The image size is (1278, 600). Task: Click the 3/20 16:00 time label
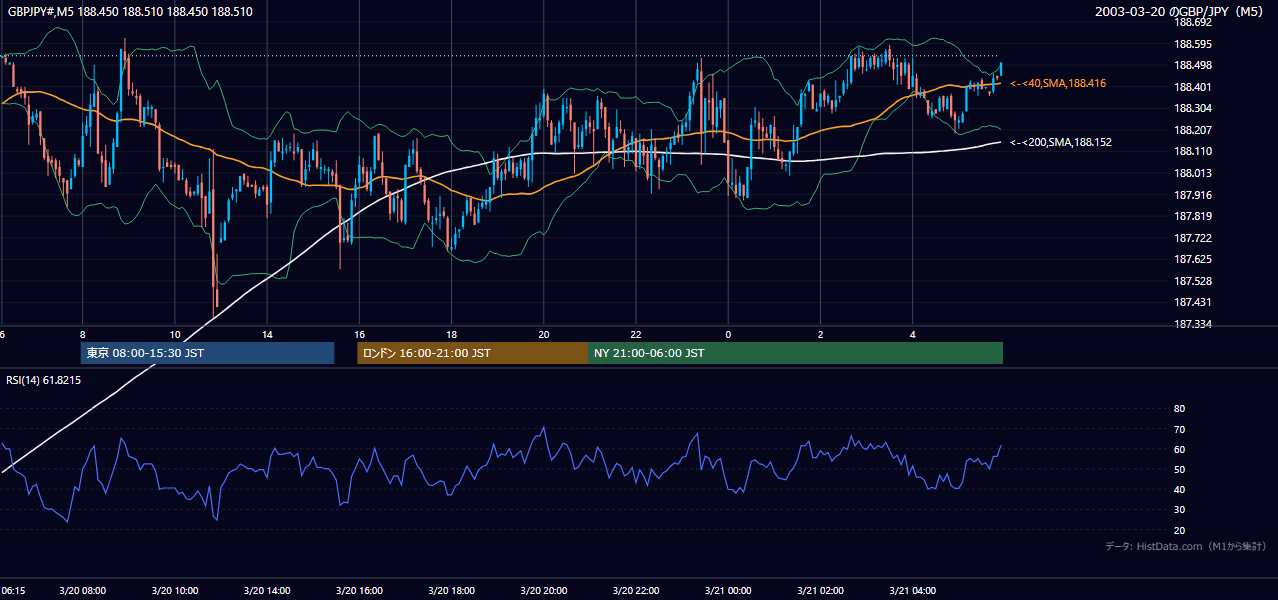coord(359,591)
